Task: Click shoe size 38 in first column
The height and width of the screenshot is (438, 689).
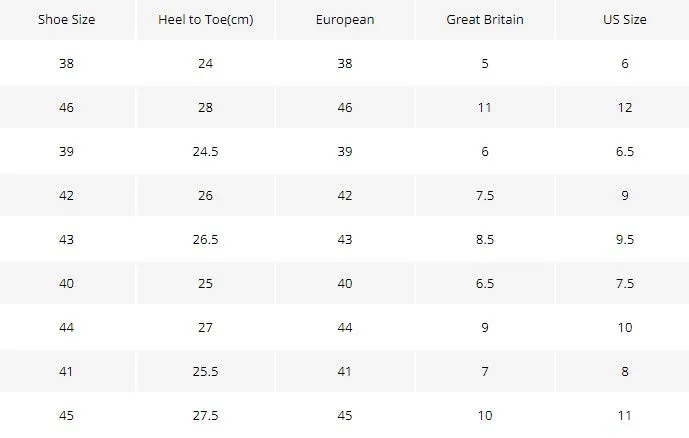Action: point(66,64)
